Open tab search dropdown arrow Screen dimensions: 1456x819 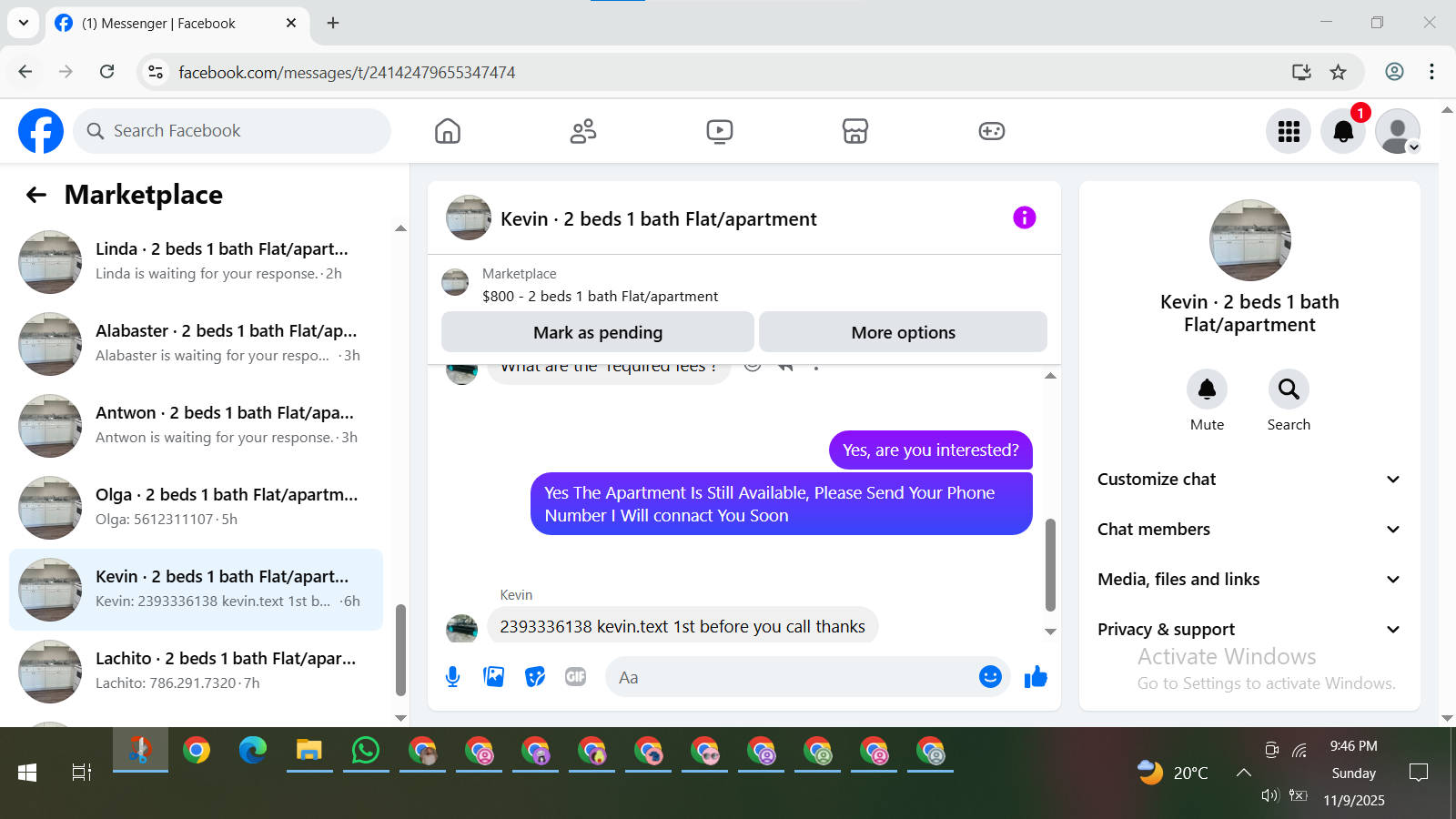point(23,23)
